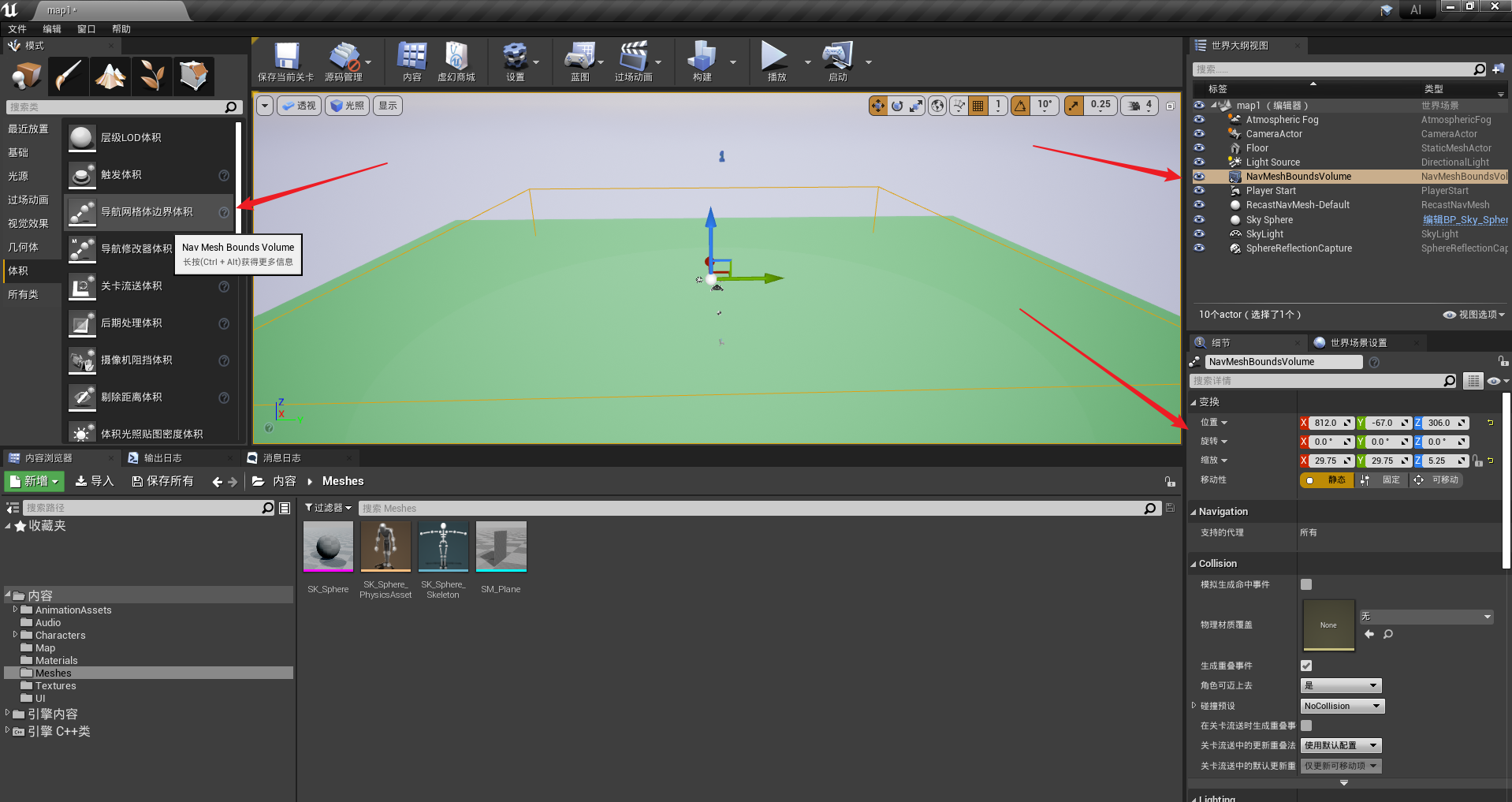Select the Foliage mode icon
This screenshot has width=1512, height=802.
pos(152,76)
